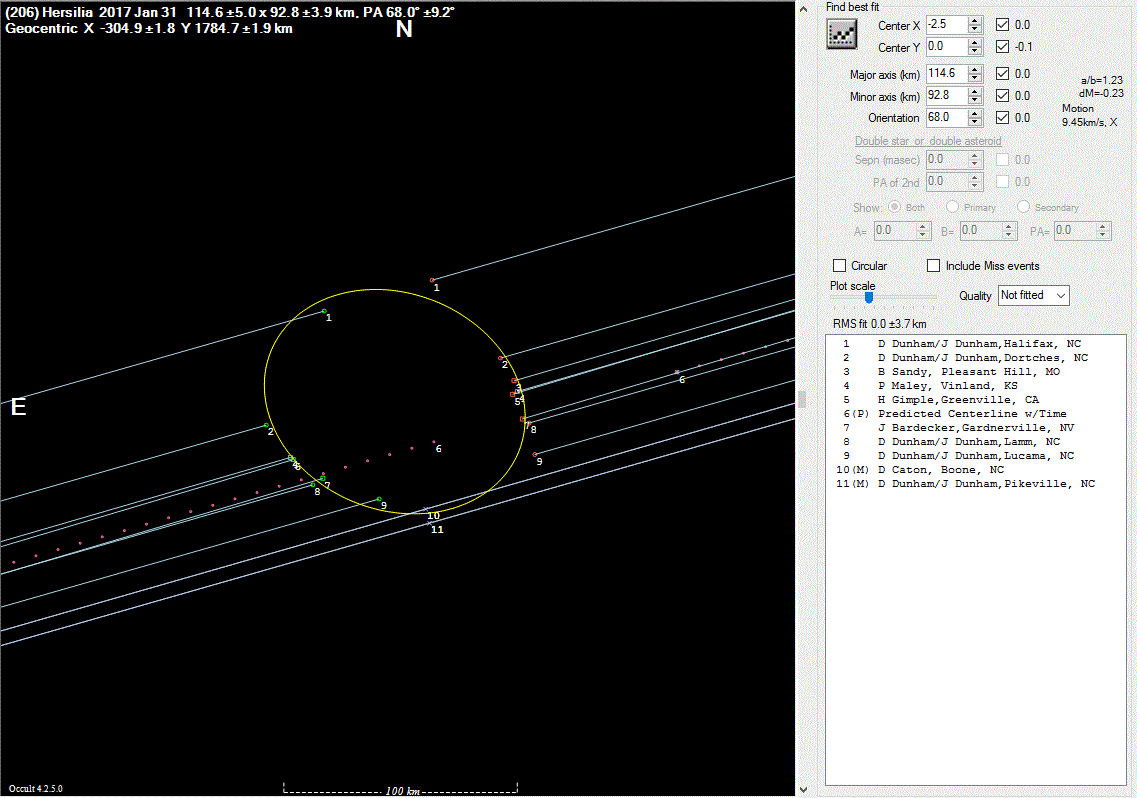Select Predicted Centerline w/Time row

975,414
